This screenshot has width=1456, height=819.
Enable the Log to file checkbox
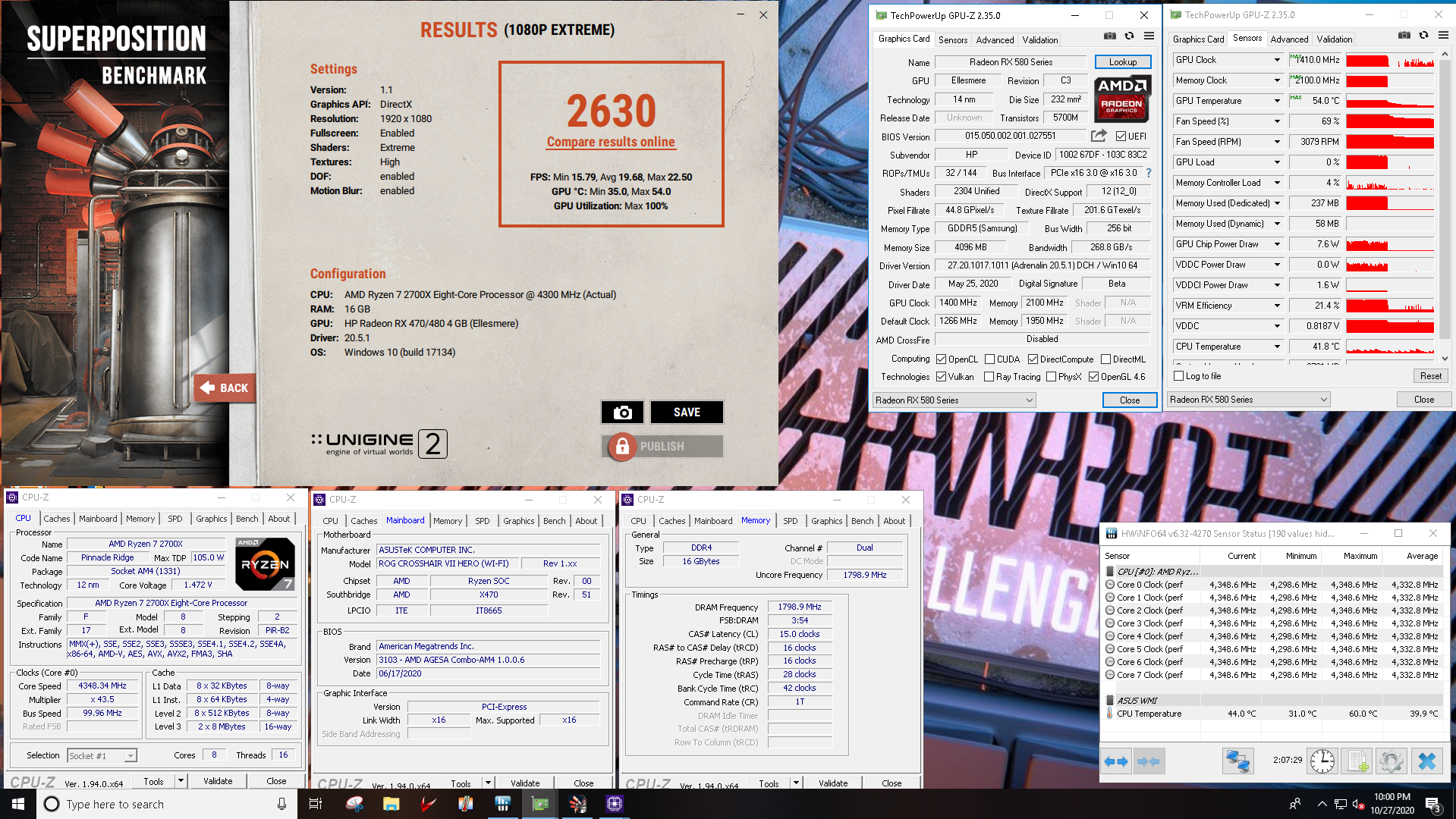tap(1178, 376)
